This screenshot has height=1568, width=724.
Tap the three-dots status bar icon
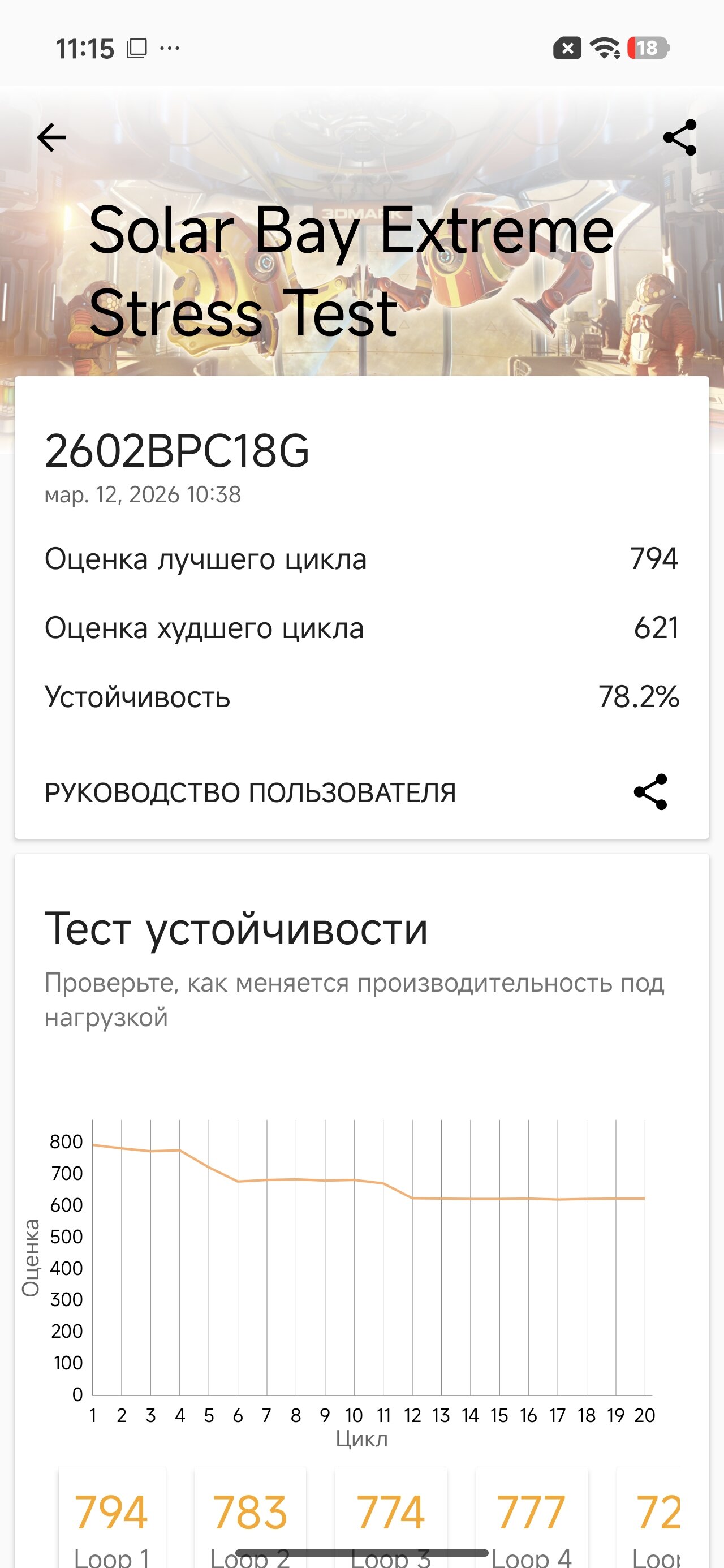pyautogui.click(x=169, y=48)
